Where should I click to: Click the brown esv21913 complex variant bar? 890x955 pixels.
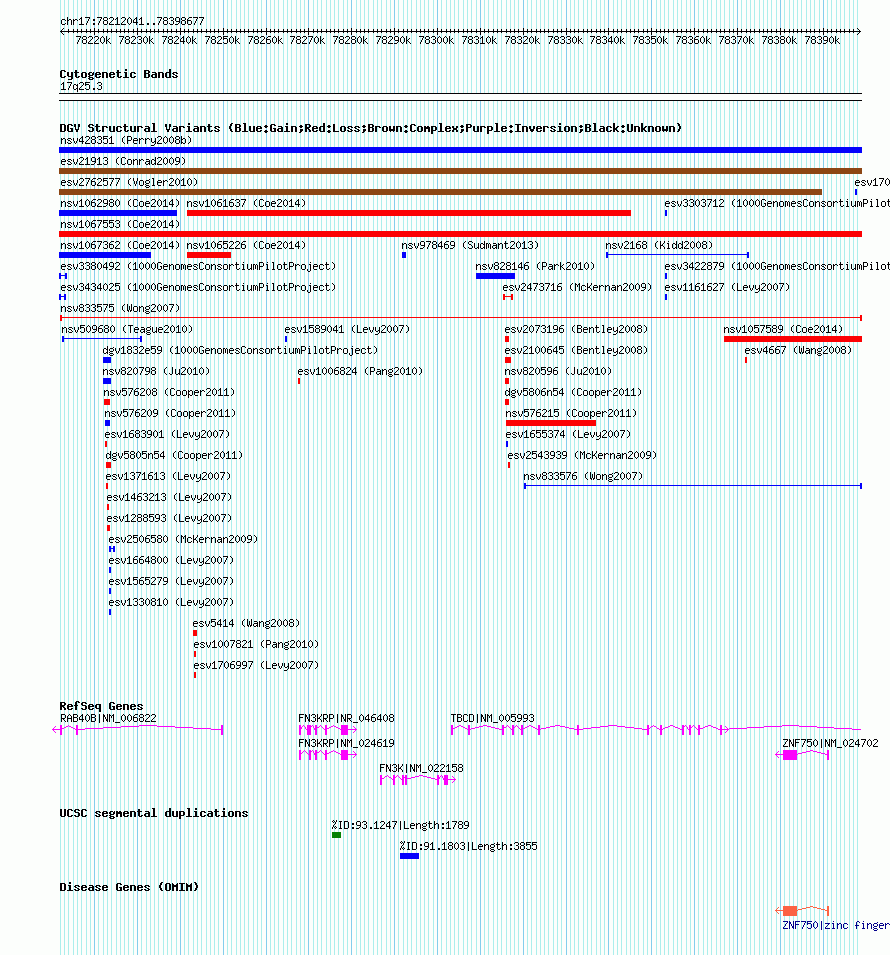click(461, 171)
